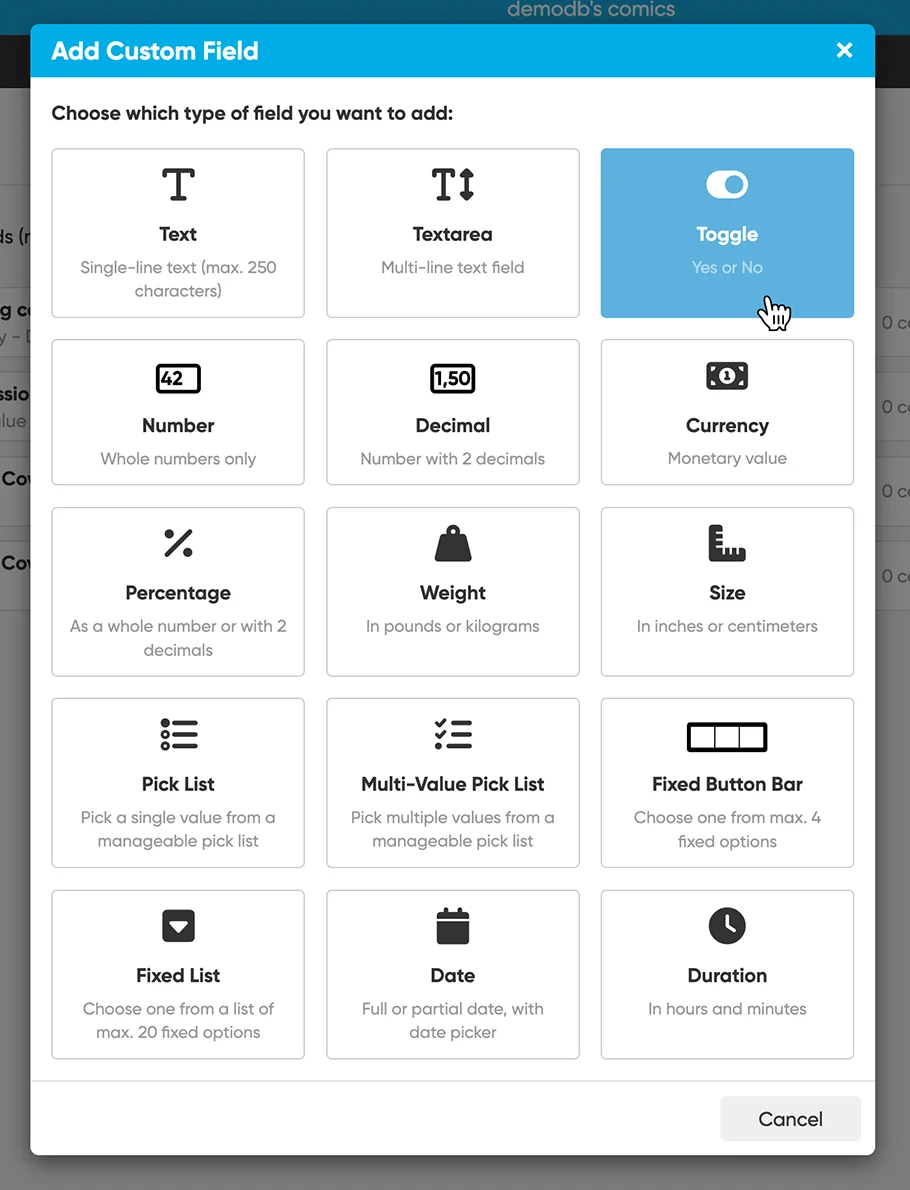Click the Text field type icon

coord(178,185)
